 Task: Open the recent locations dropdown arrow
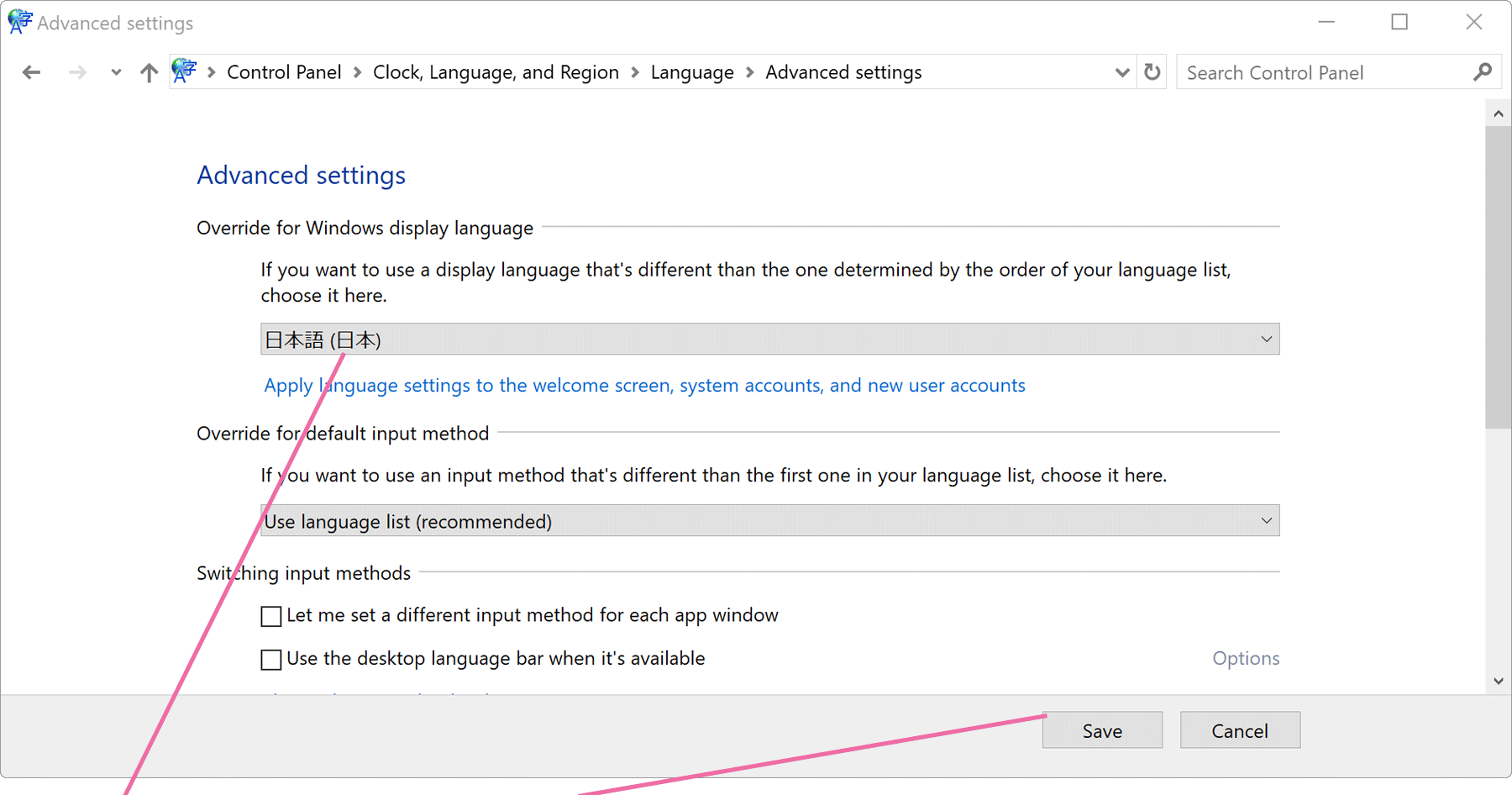click(116, 73)
